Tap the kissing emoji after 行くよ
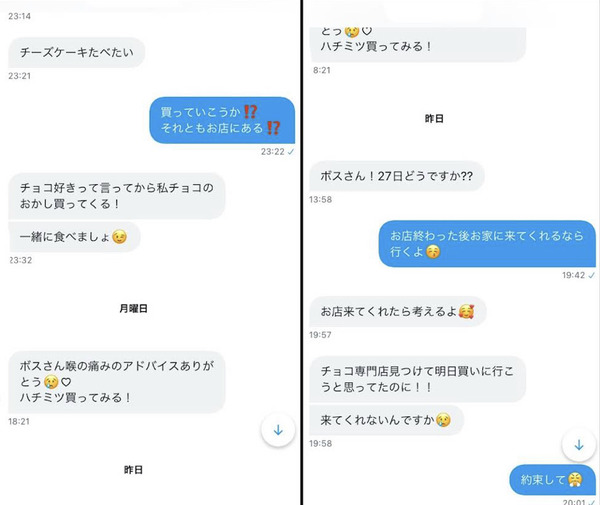The image size is (600, 505). (x=433, y=252)
